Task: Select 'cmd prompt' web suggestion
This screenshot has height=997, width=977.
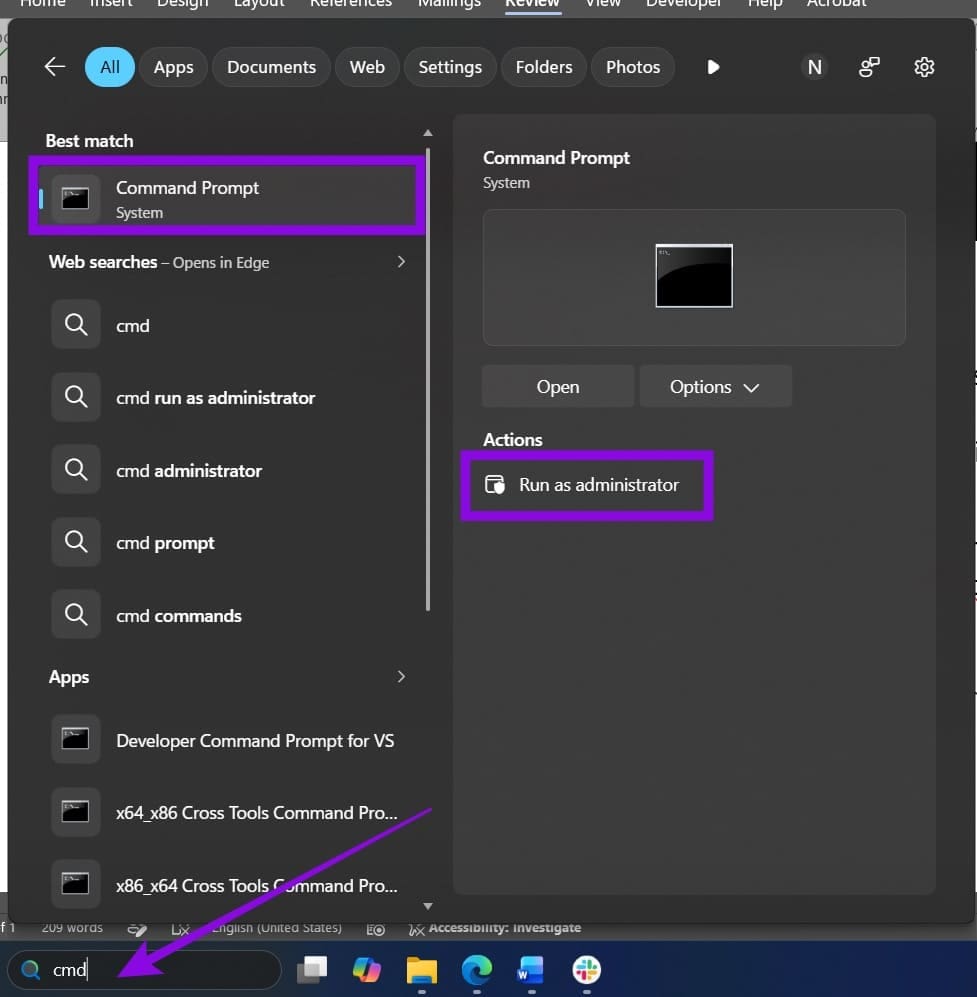Action: tap(229, 542)
